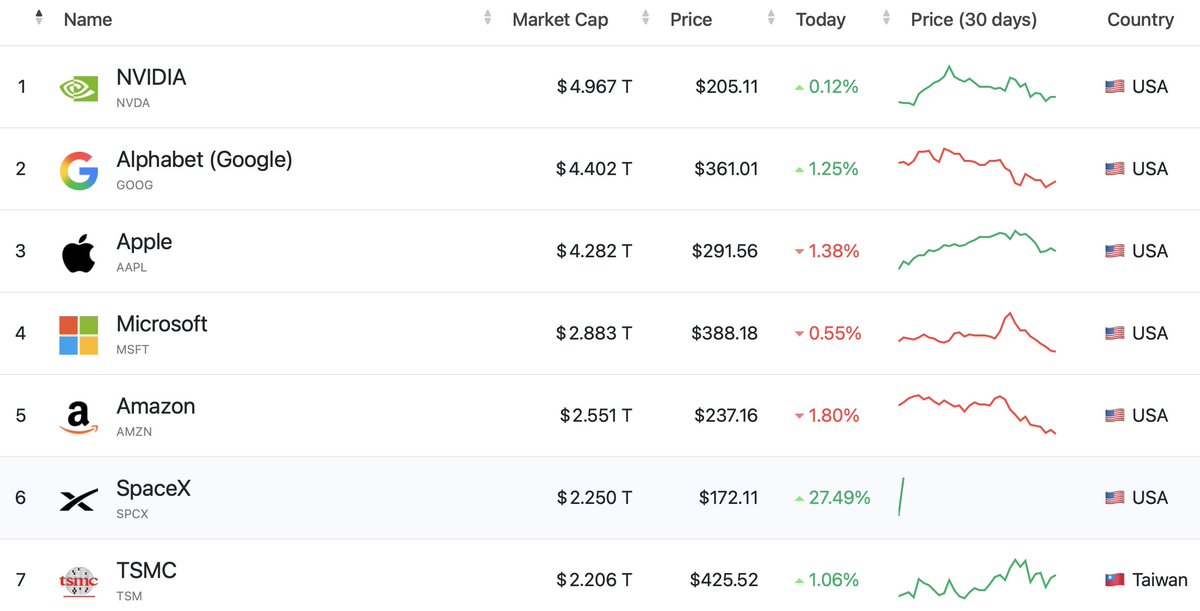View Amazon's 30-day price chart
Screen dimensions: 1200x611
(977, 414)
